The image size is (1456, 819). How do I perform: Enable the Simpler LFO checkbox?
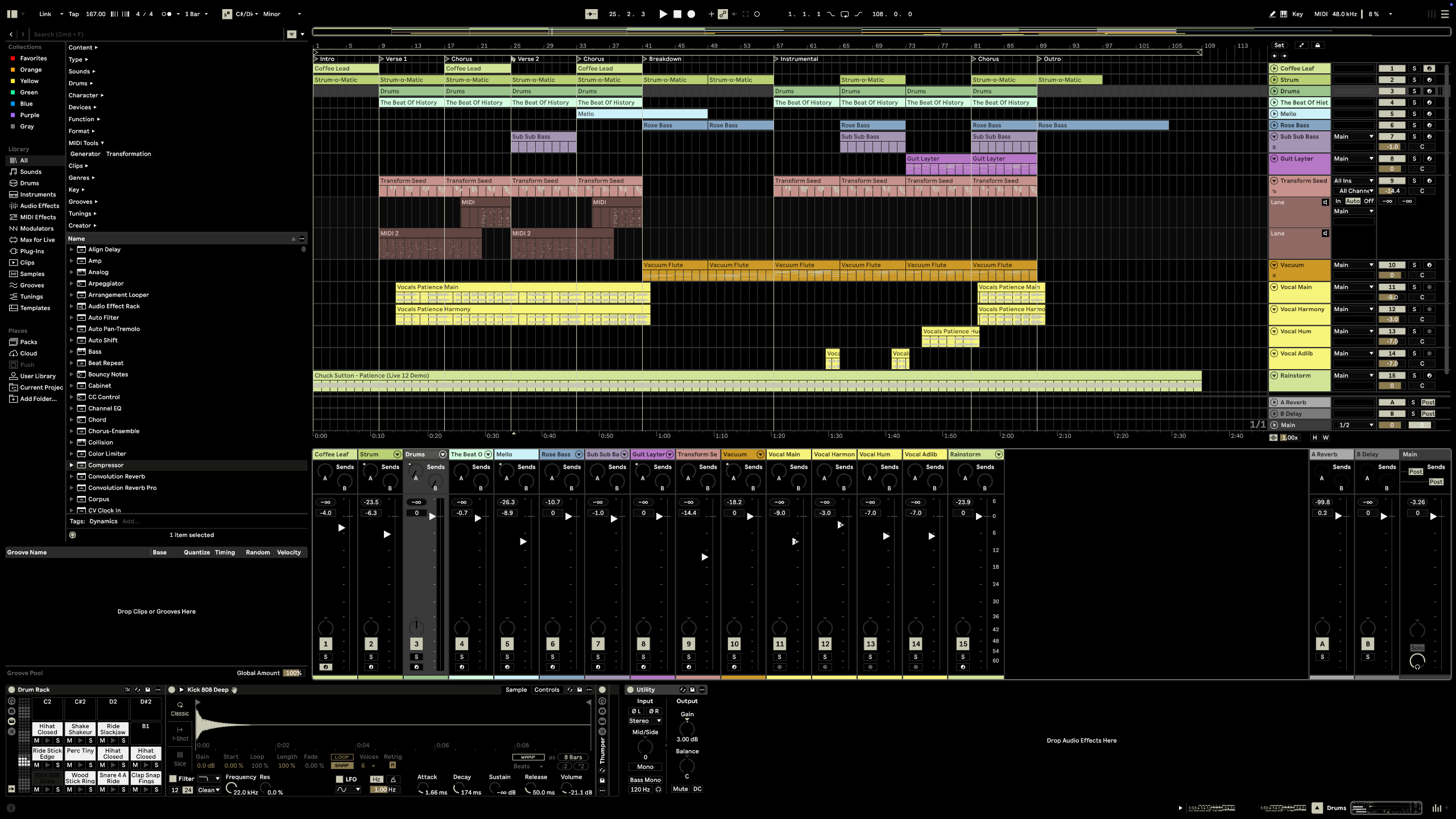tap(340, 779)
